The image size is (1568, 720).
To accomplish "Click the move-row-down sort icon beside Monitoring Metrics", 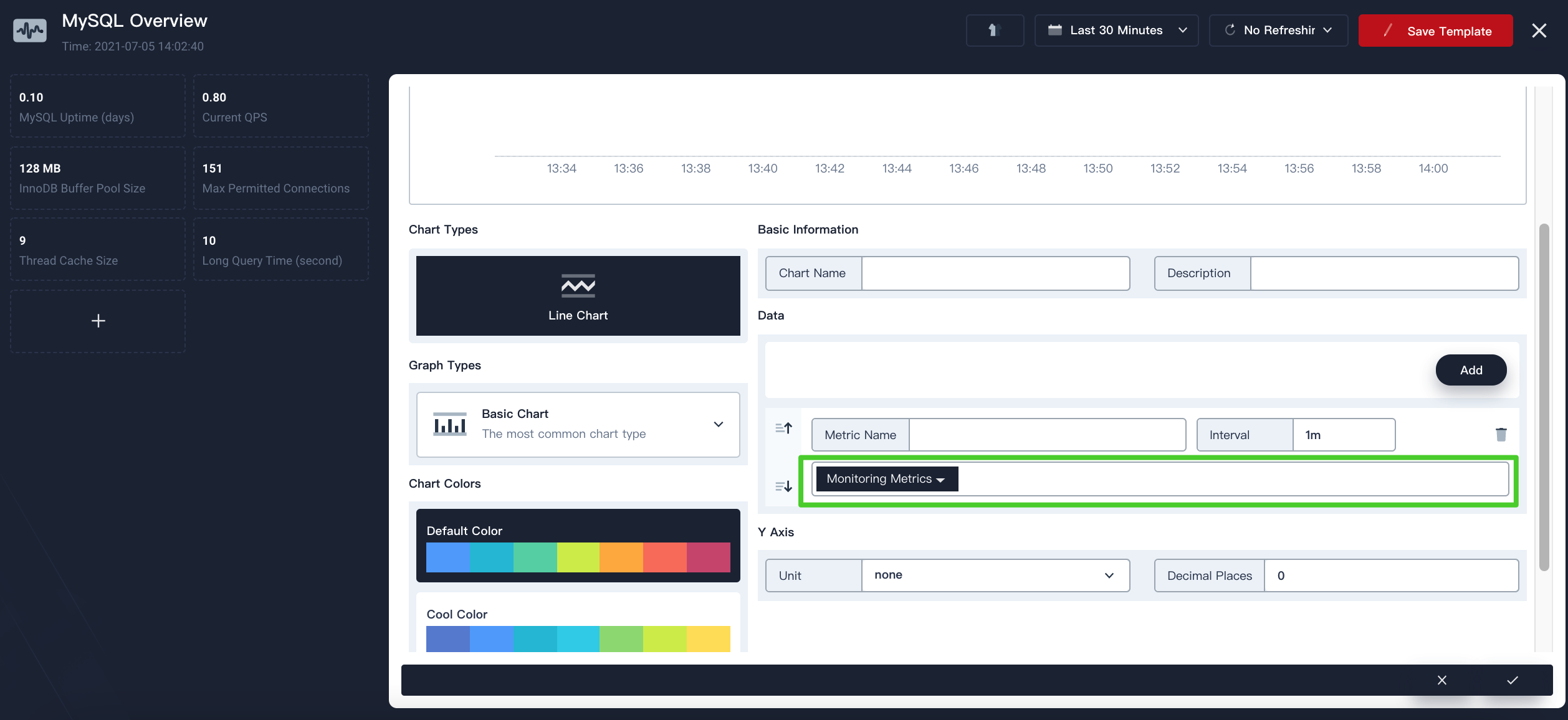I will pos(783,486).
